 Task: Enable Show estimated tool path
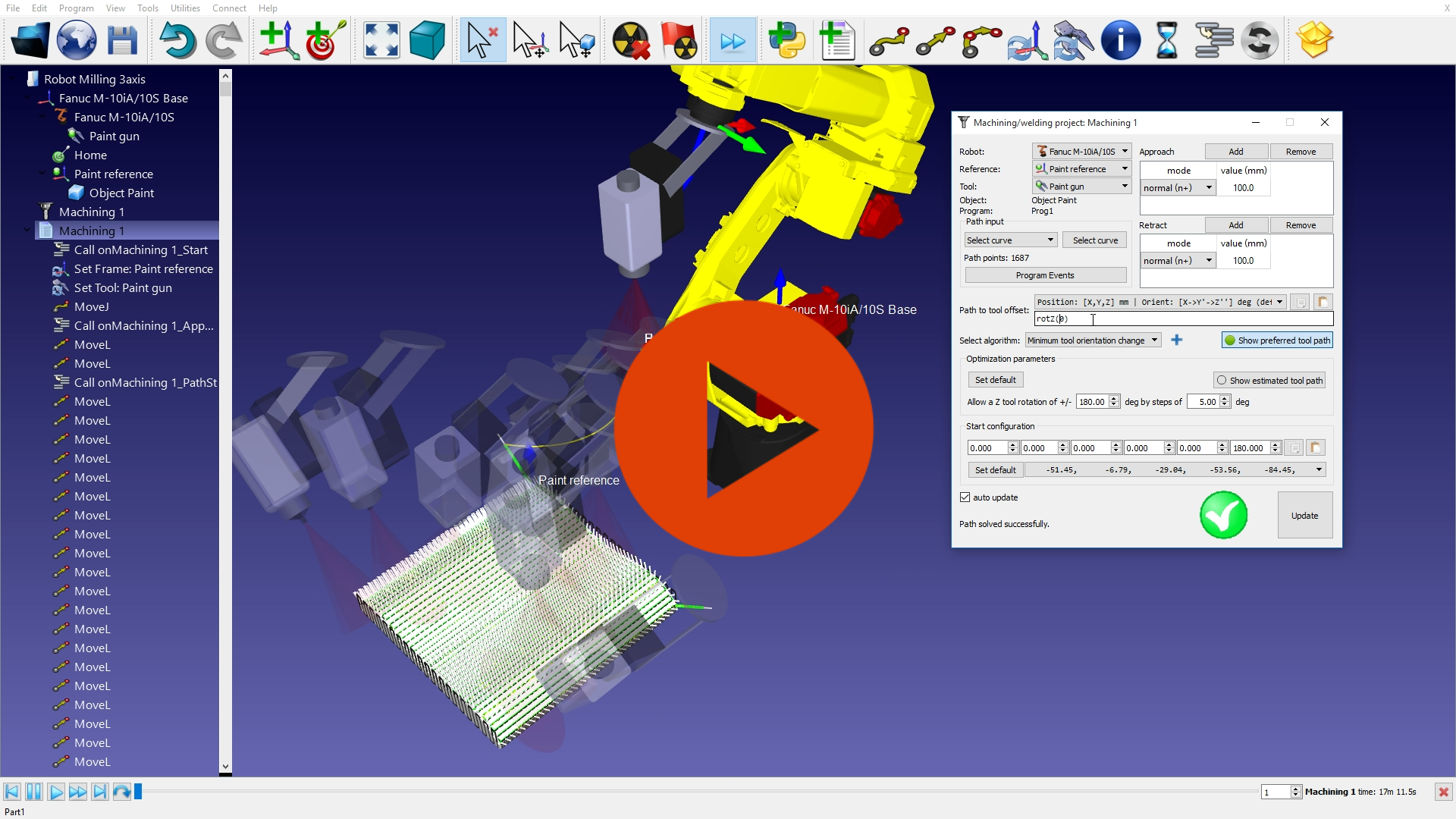(x=1222, y=380)
